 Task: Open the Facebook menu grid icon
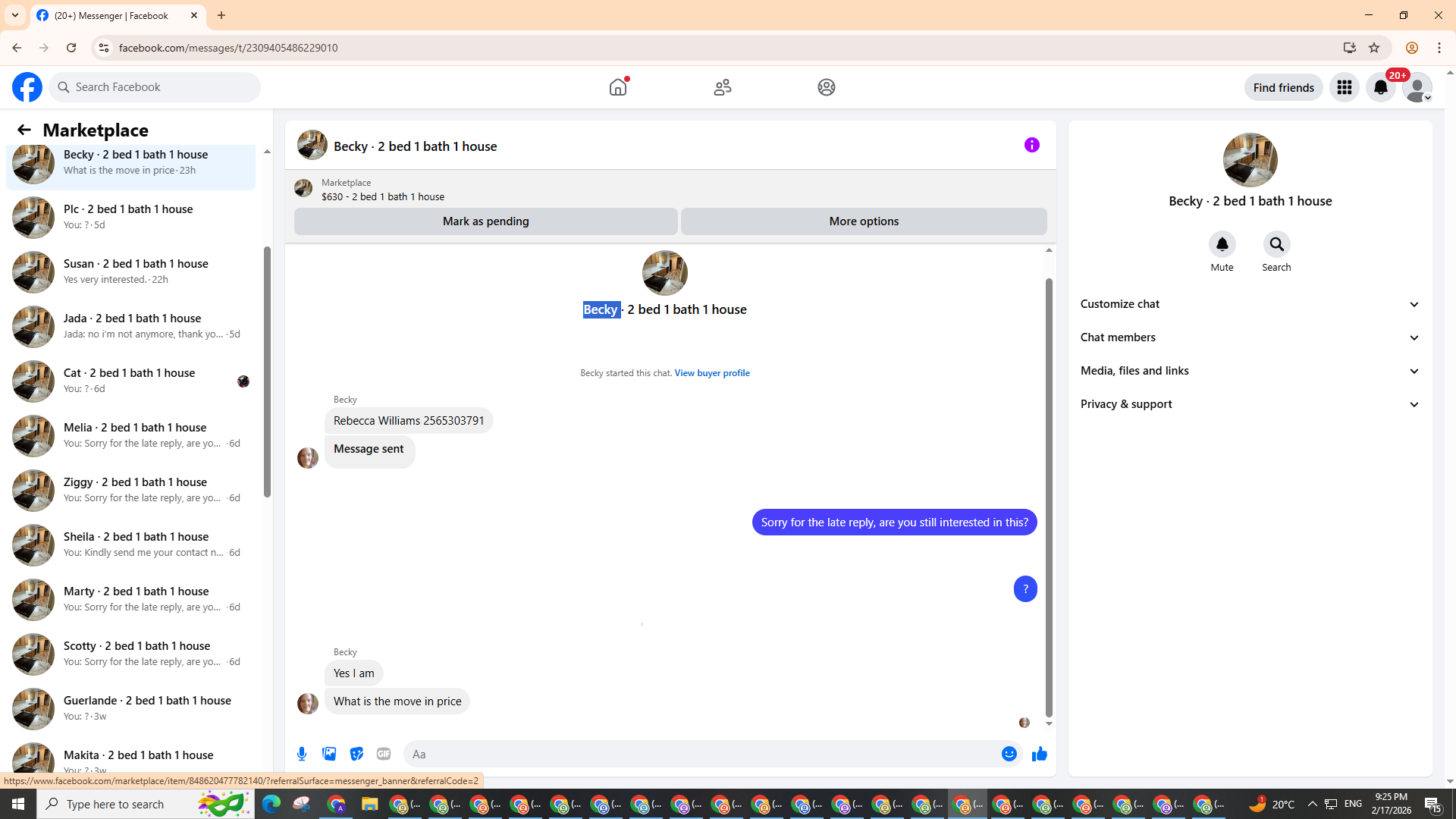pos(1344,87)
